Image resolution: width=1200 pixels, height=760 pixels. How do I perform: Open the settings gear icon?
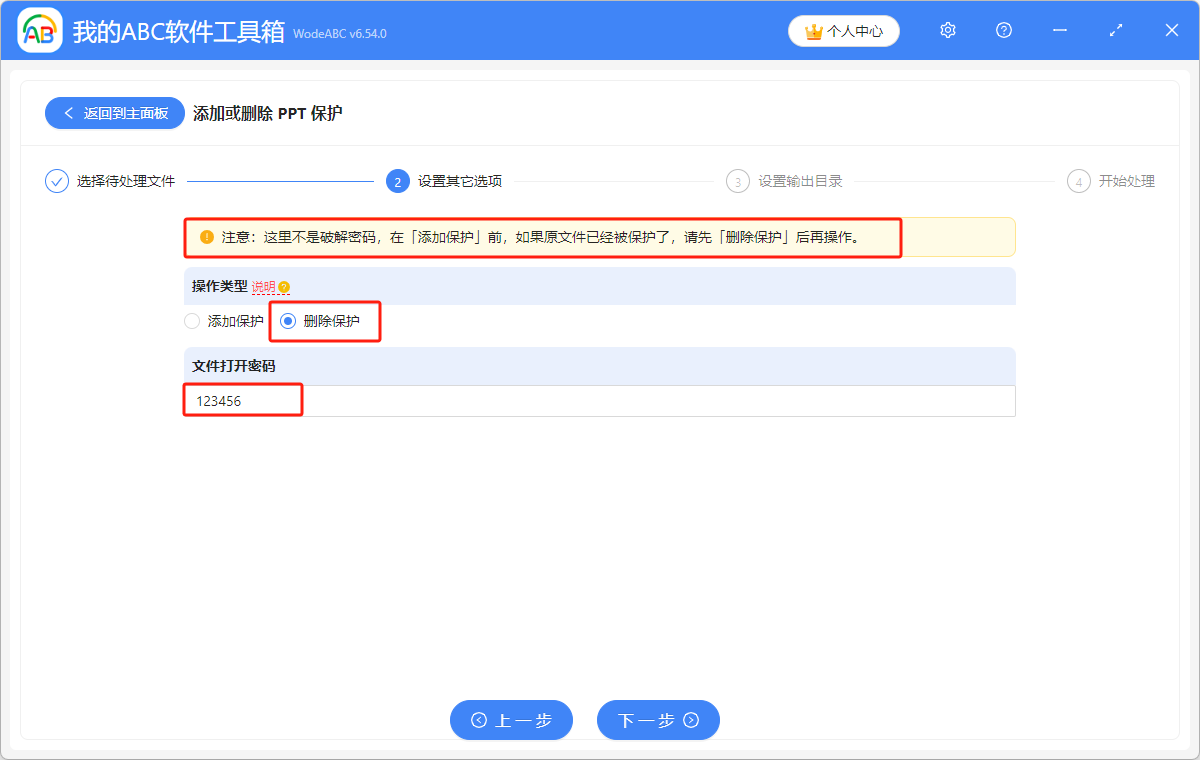pos(947,30)
